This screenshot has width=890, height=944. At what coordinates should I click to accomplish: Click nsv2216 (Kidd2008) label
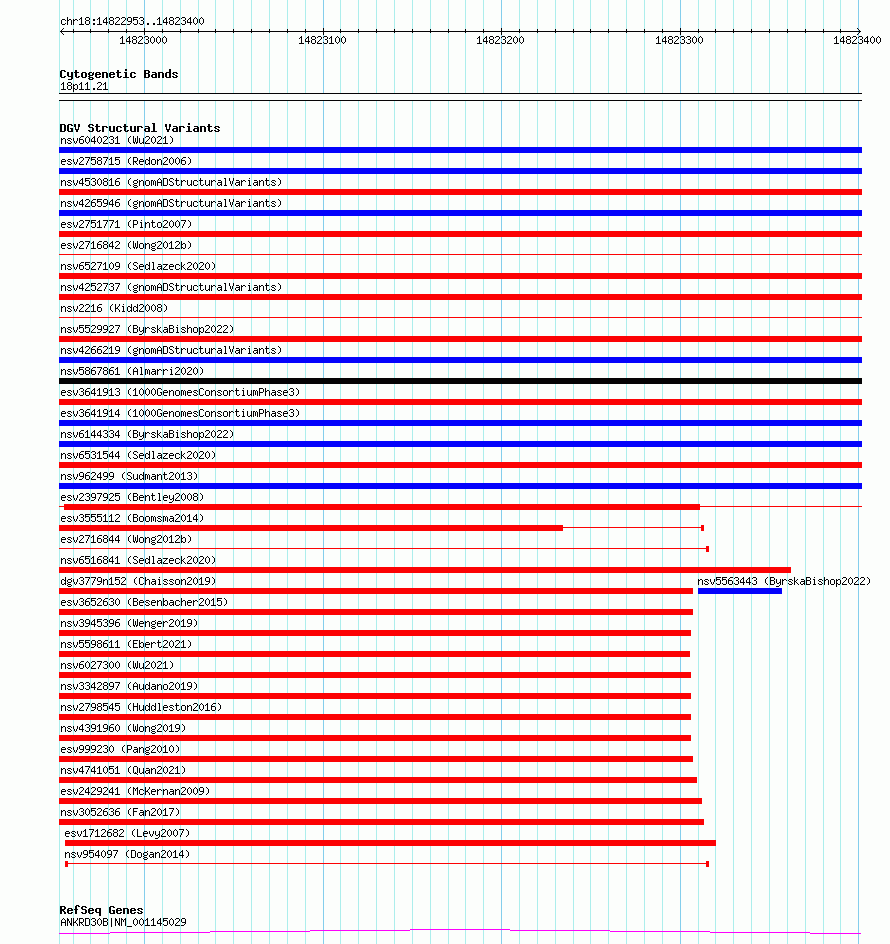(114, 308)
